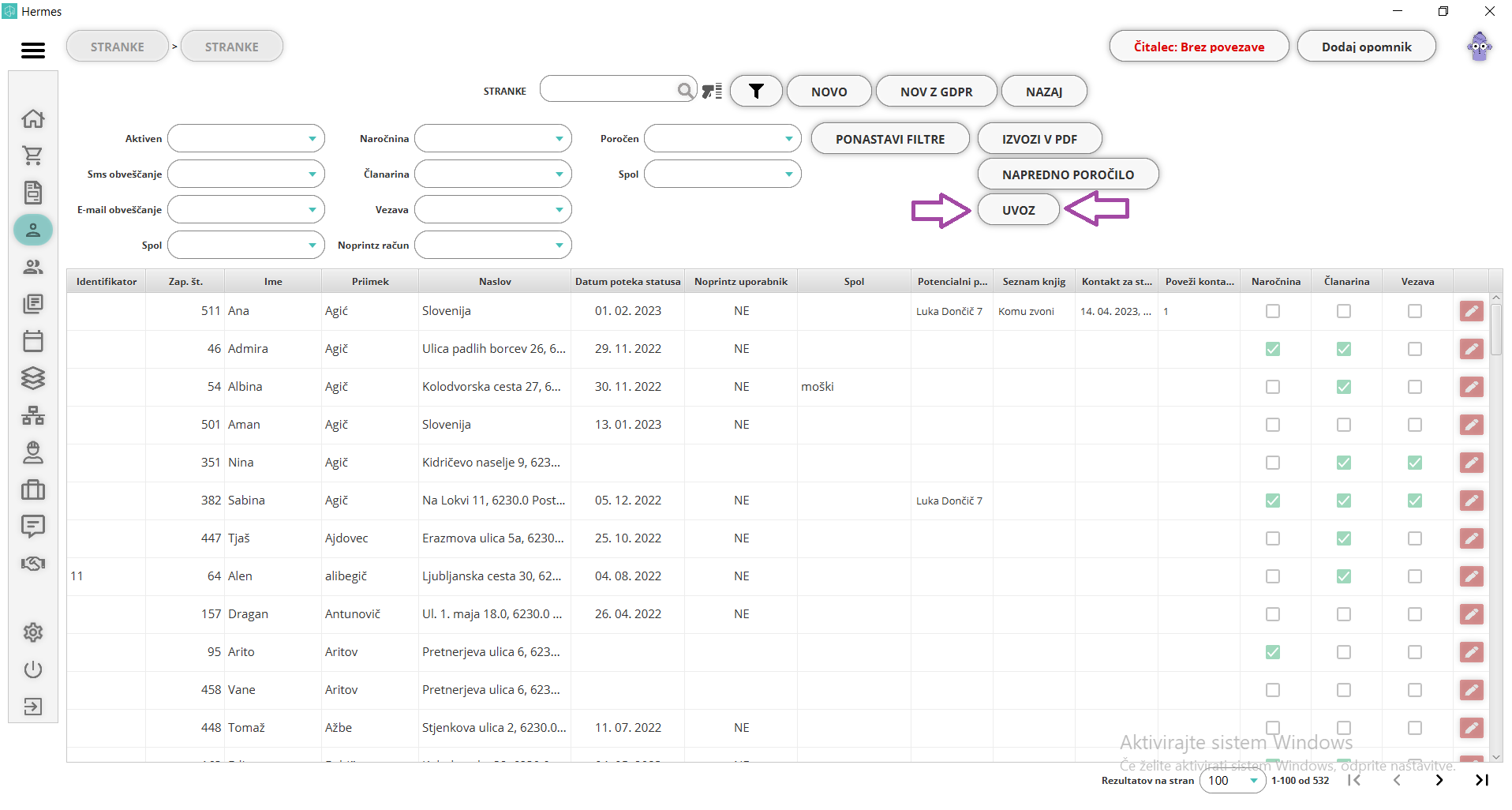Open the Članarina filter dropdown
This screenshot has height=810, width=1512.
pyautogui.click(x=493, y=174)
